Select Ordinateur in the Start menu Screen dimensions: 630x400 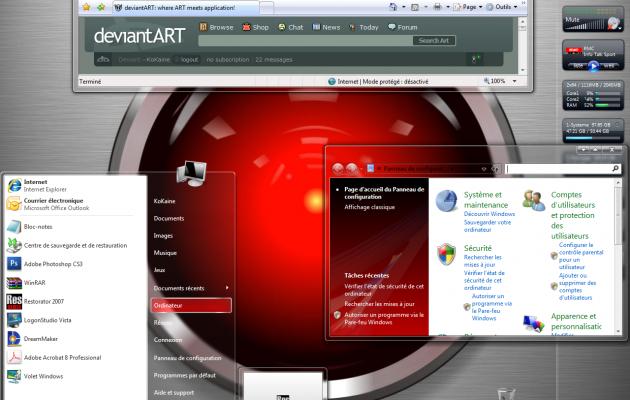[x=191, y=305]
